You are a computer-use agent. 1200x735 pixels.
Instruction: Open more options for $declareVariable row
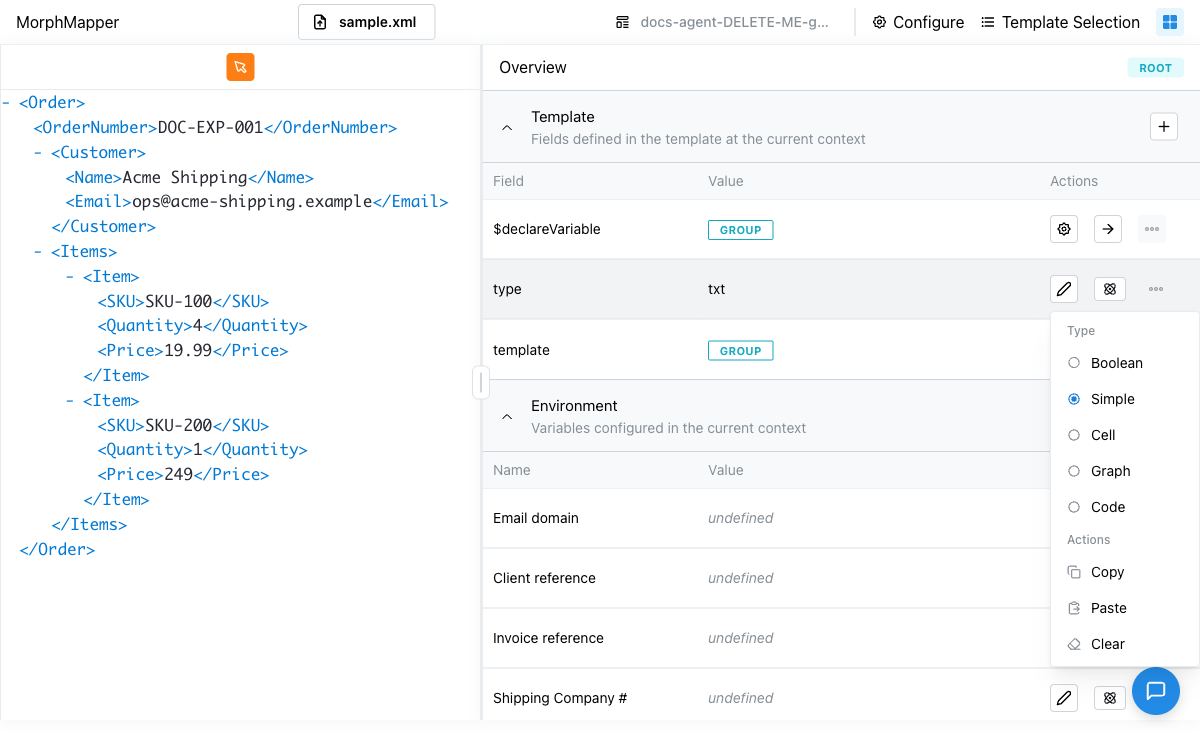1152,229
